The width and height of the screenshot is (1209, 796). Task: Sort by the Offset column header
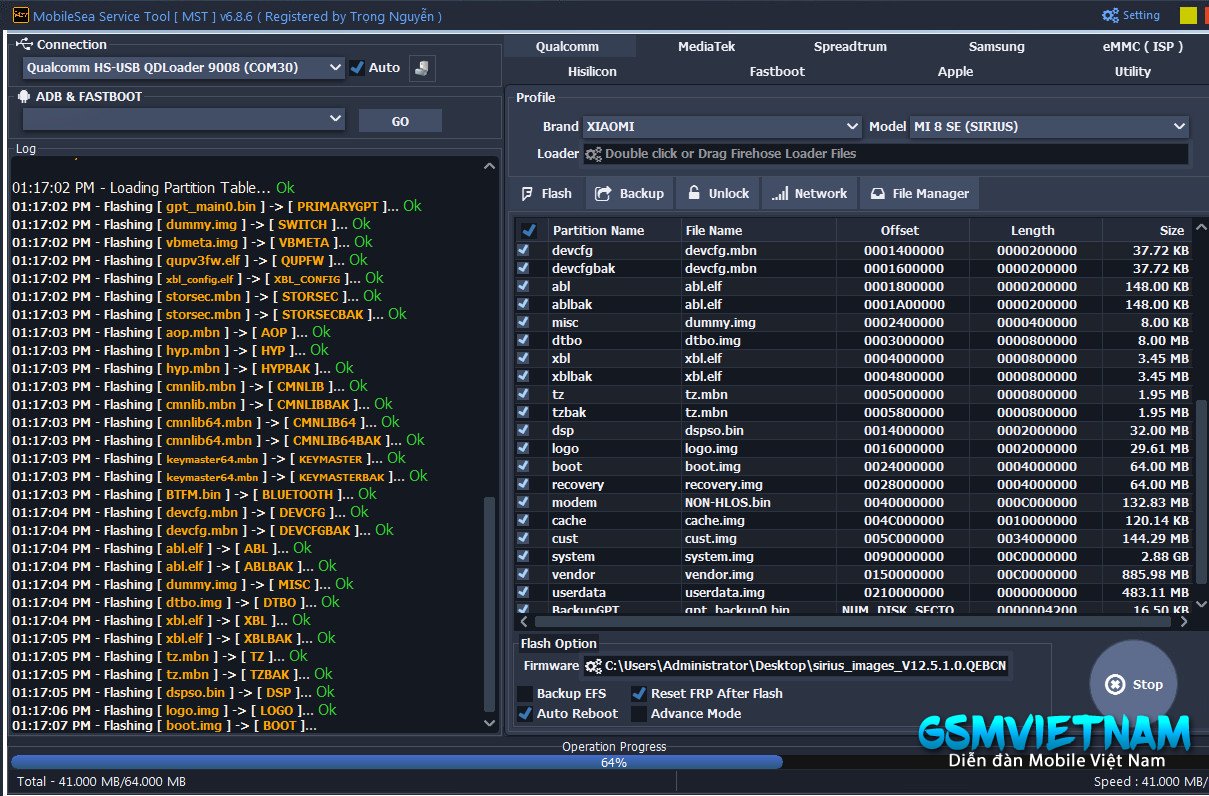tap(903, 230)
